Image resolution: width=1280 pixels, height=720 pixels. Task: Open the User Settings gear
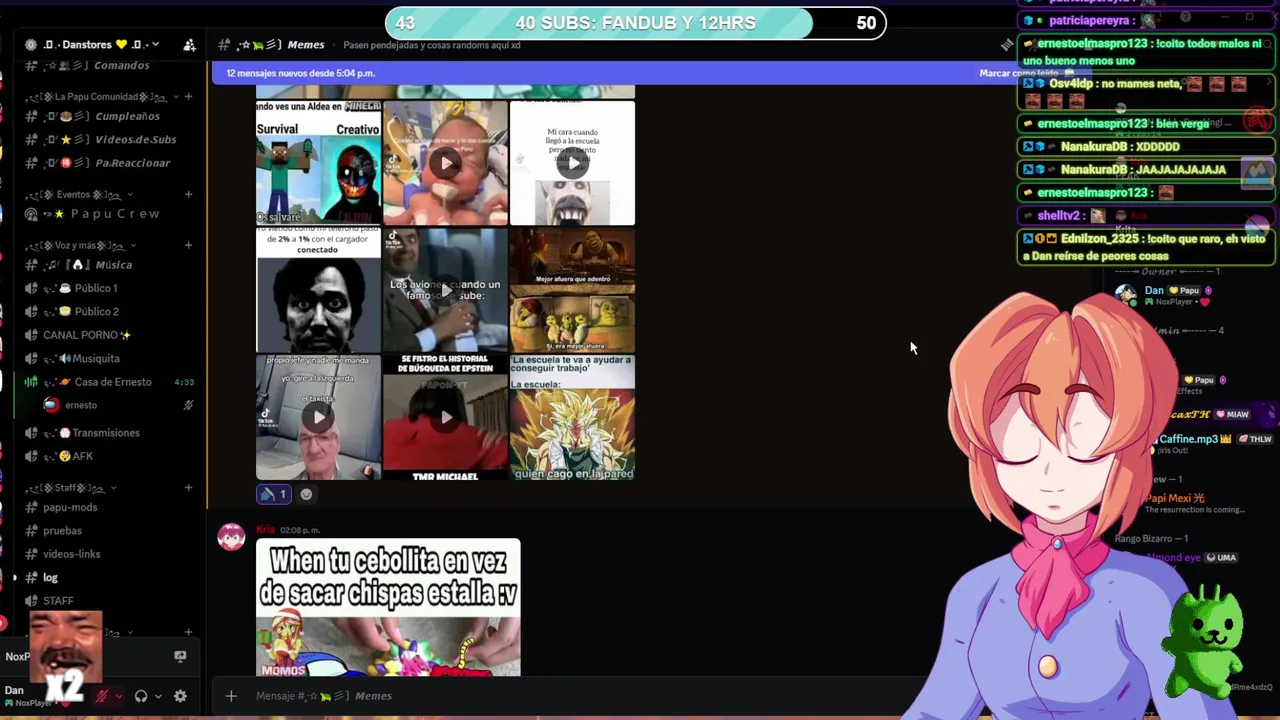180,696
